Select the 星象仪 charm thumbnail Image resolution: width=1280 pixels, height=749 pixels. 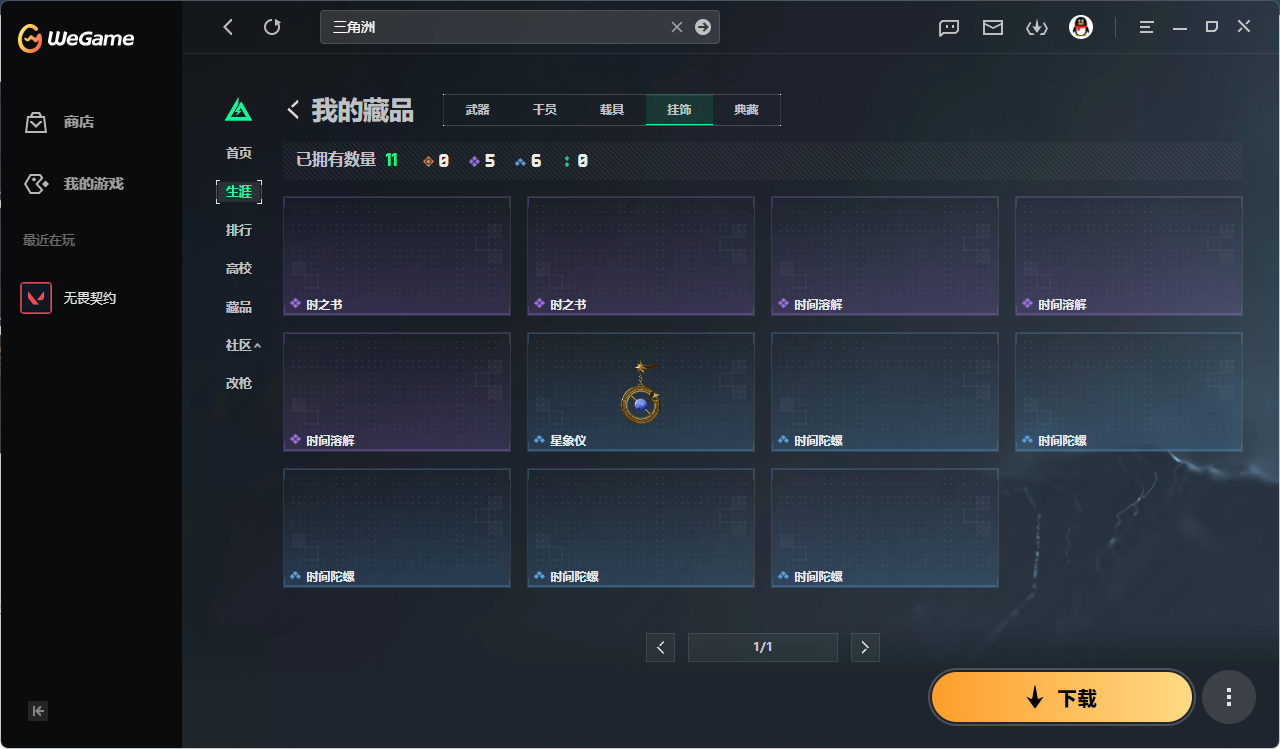tap(641, 392)
